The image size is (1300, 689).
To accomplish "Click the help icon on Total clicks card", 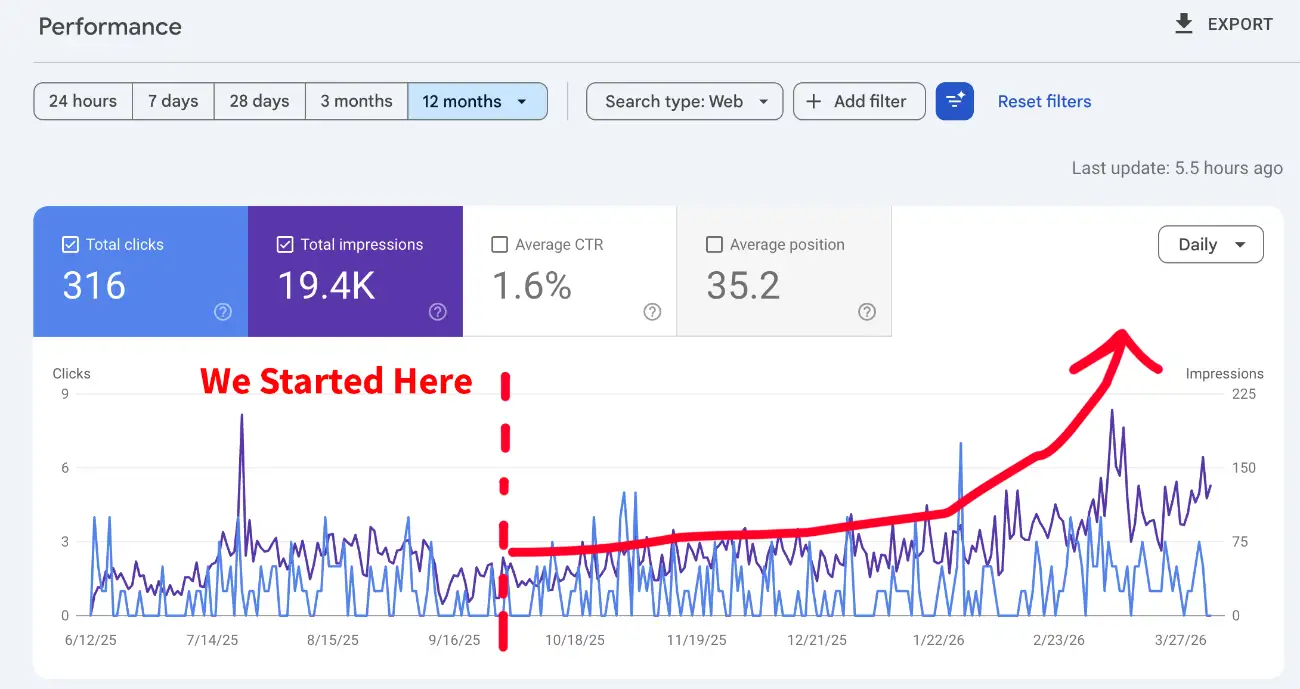I will [x=222, y=312].
